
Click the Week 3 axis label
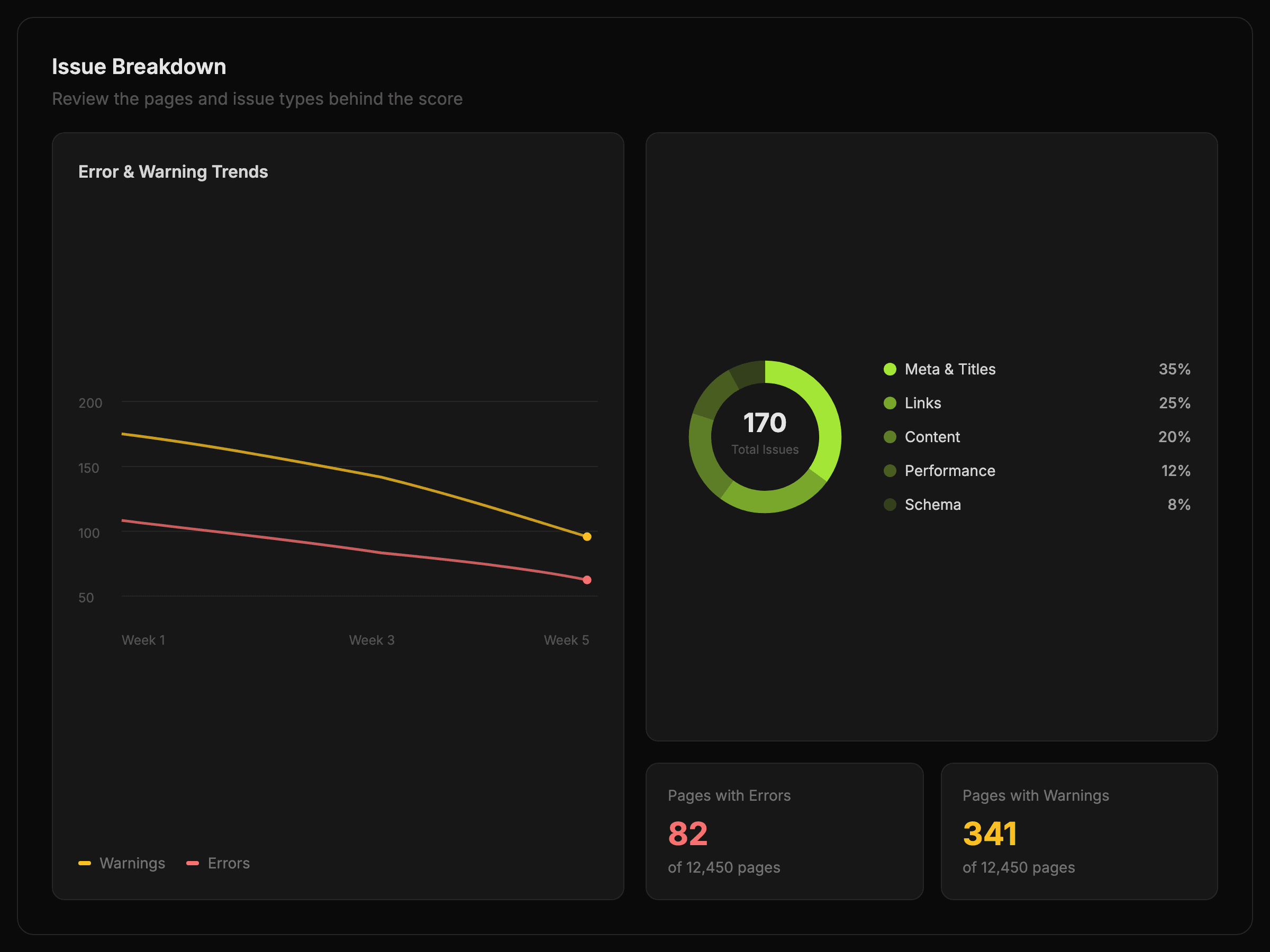(x=371, y=640)
